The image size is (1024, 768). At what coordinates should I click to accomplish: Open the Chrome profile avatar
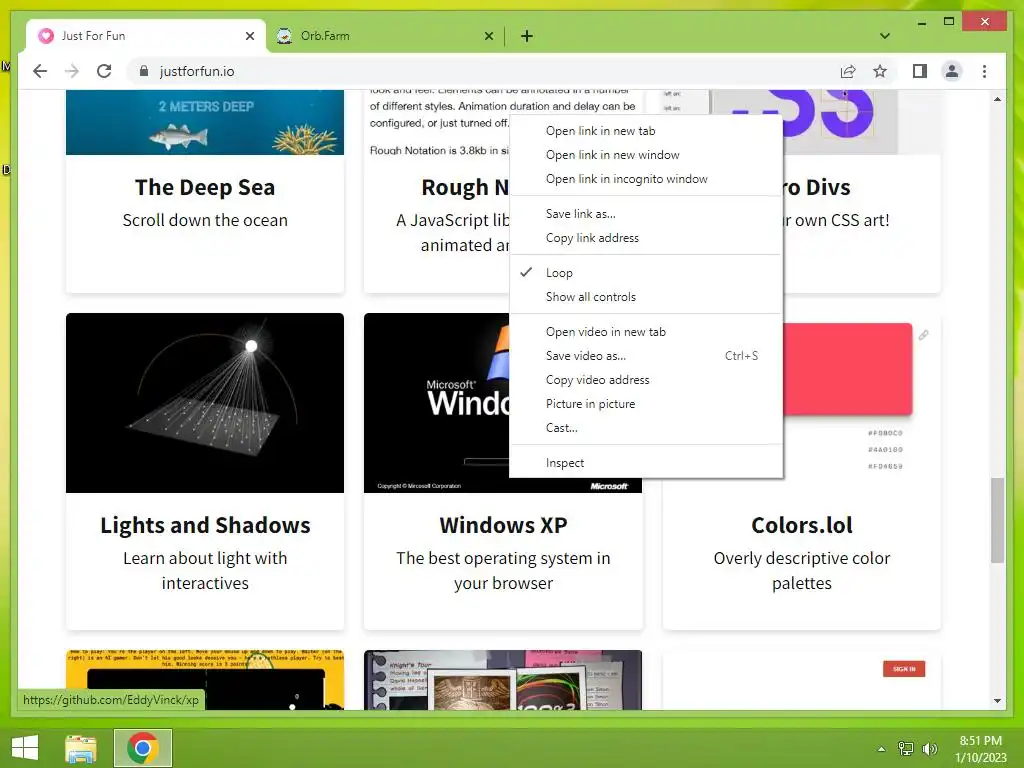click(952, 71)
